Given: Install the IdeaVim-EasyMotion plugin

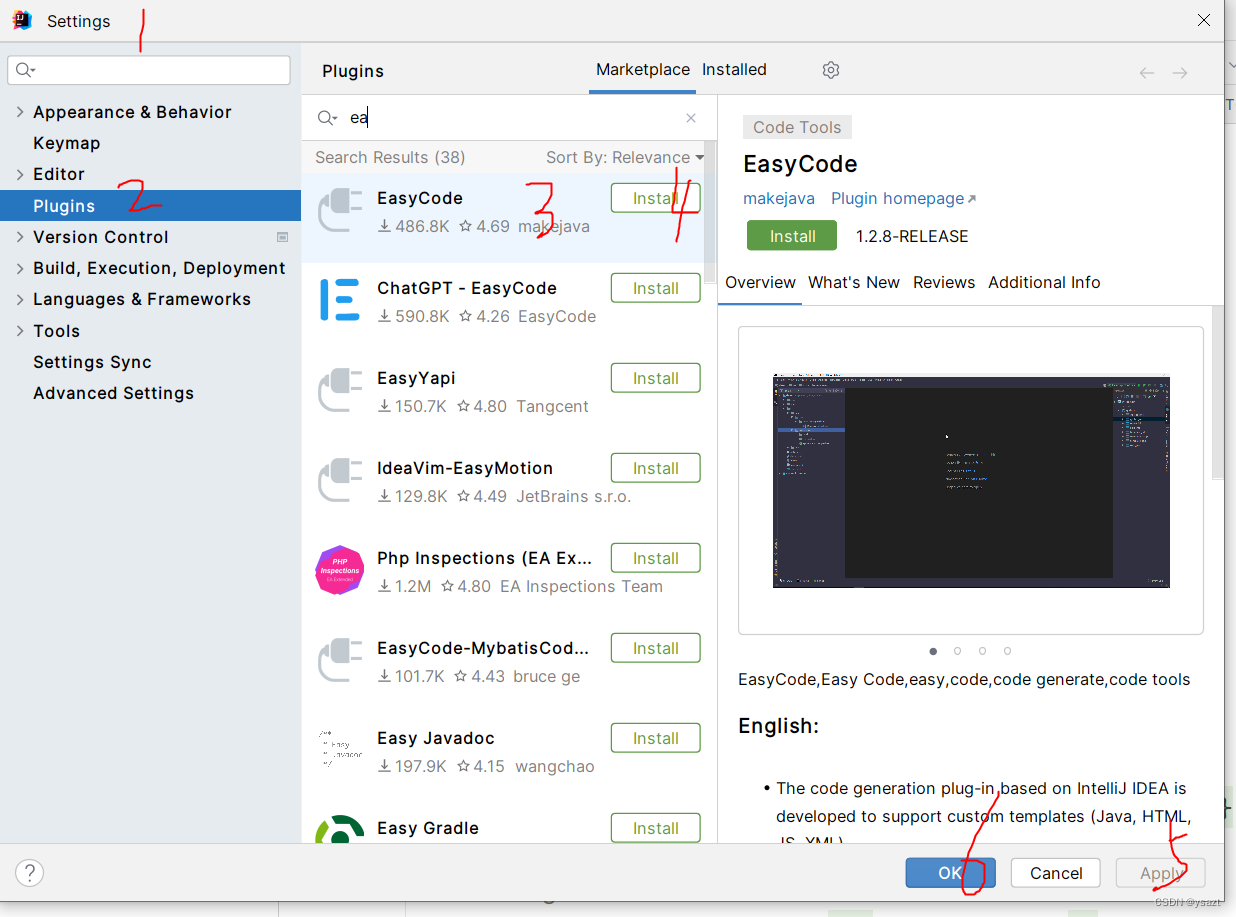Looking at the screenshot, I should coord(656,468).
